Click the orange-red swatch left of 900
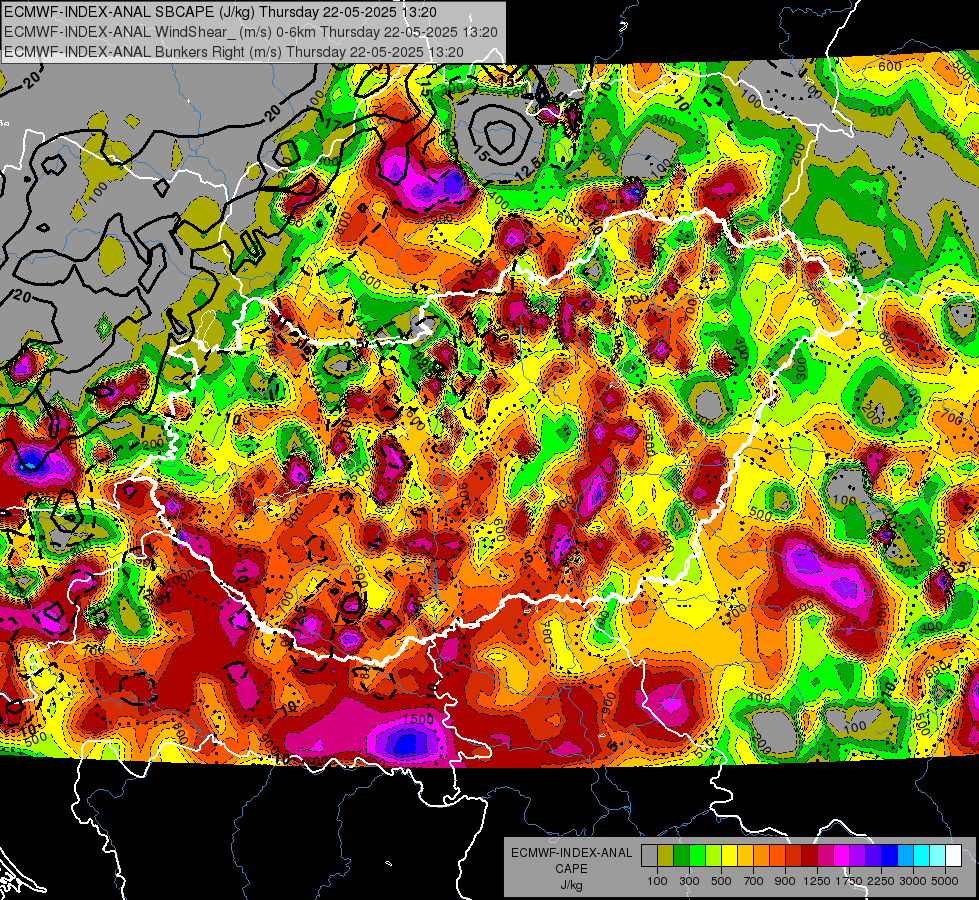The width and height of the screenshot is (979, 900). pos(777,855)
